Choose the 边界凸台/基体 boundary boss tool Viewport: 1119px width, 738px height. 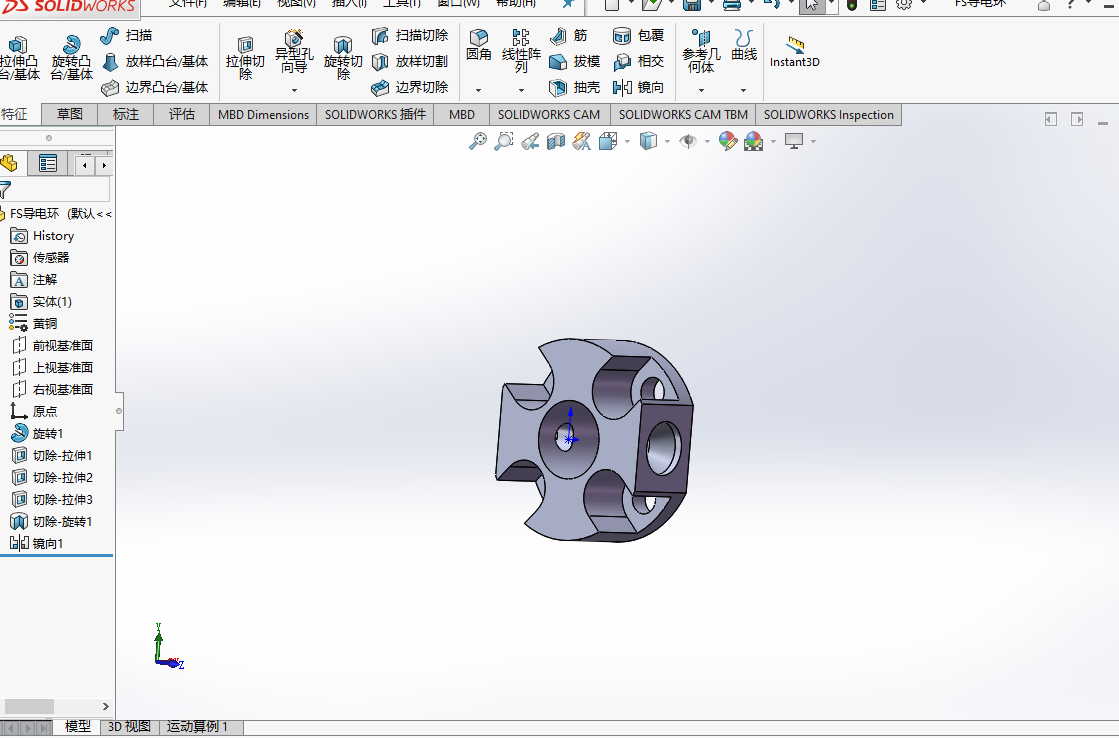(155, 87)
